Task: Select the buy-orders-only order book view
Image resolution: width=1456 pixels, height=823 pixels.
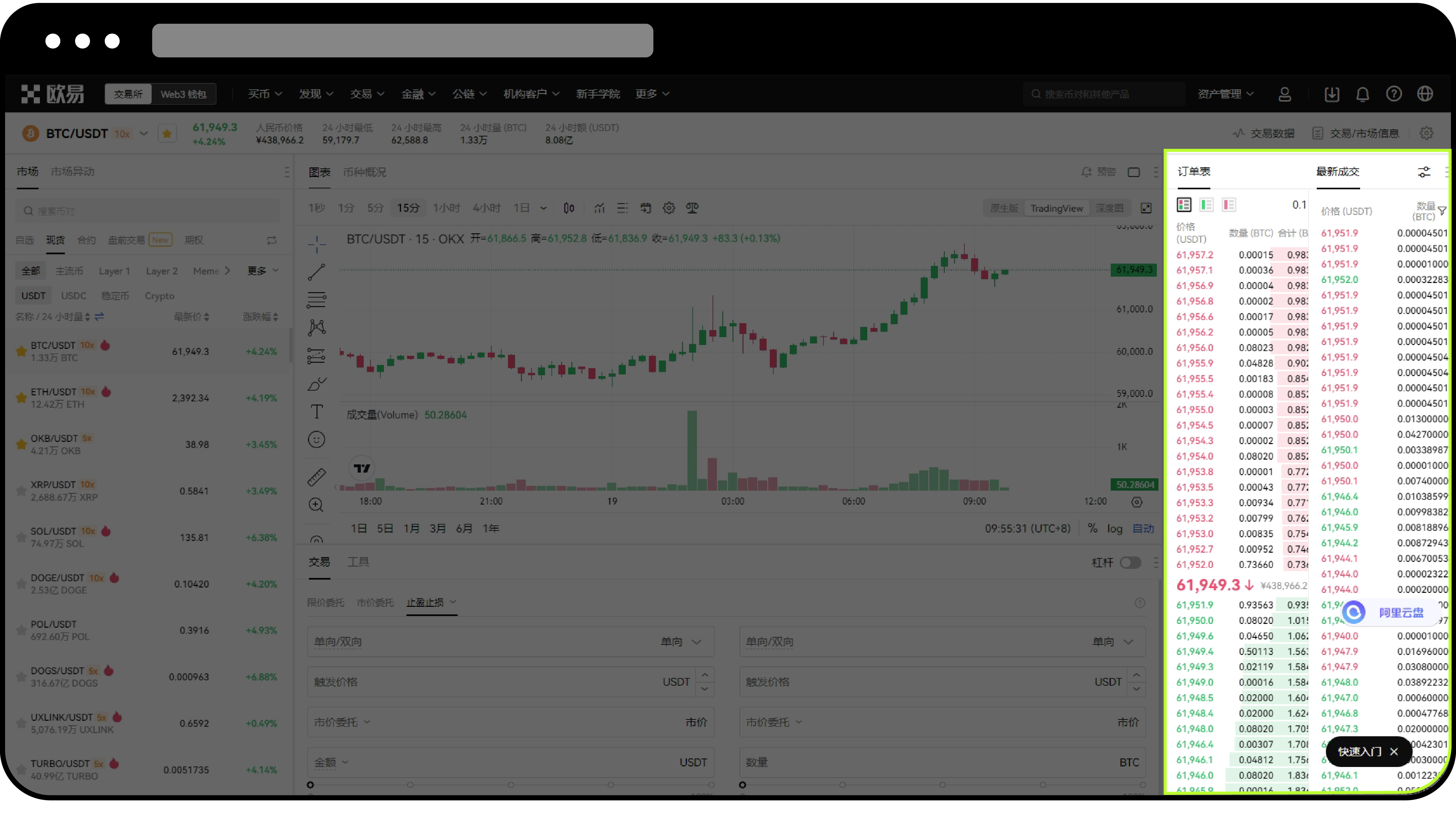Action: tap(1207, 204)
